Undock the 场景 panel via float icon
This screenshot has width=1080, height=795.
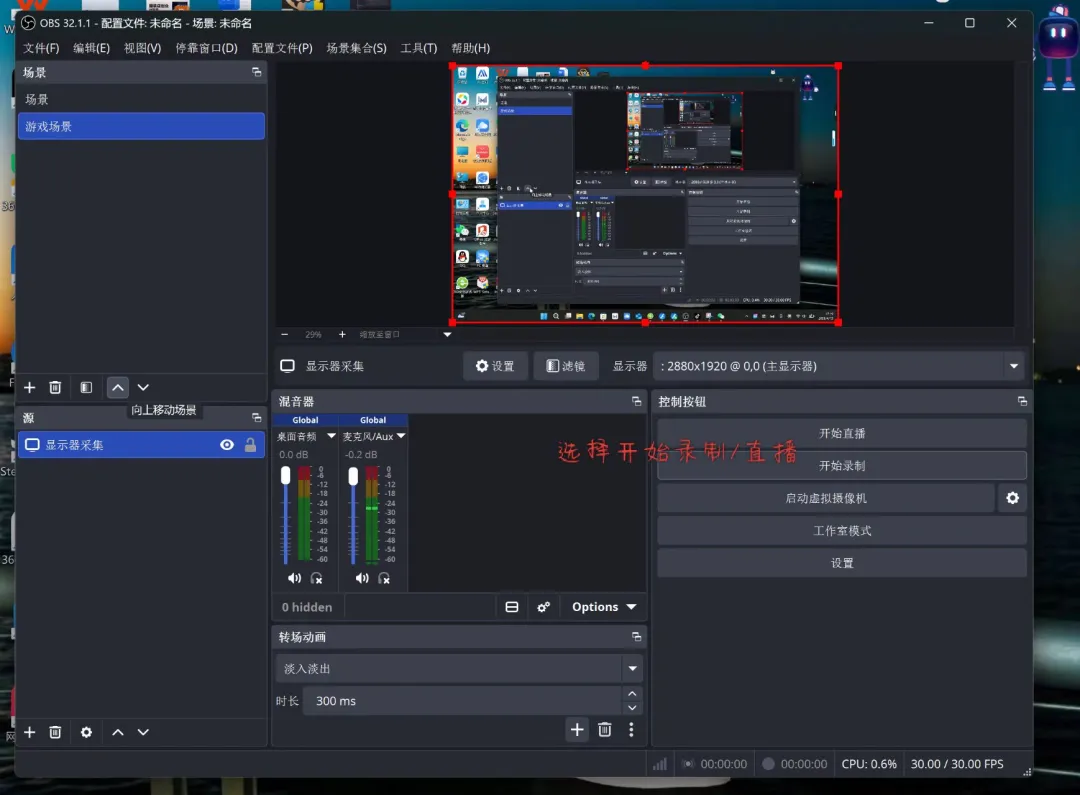pos(257,72)
